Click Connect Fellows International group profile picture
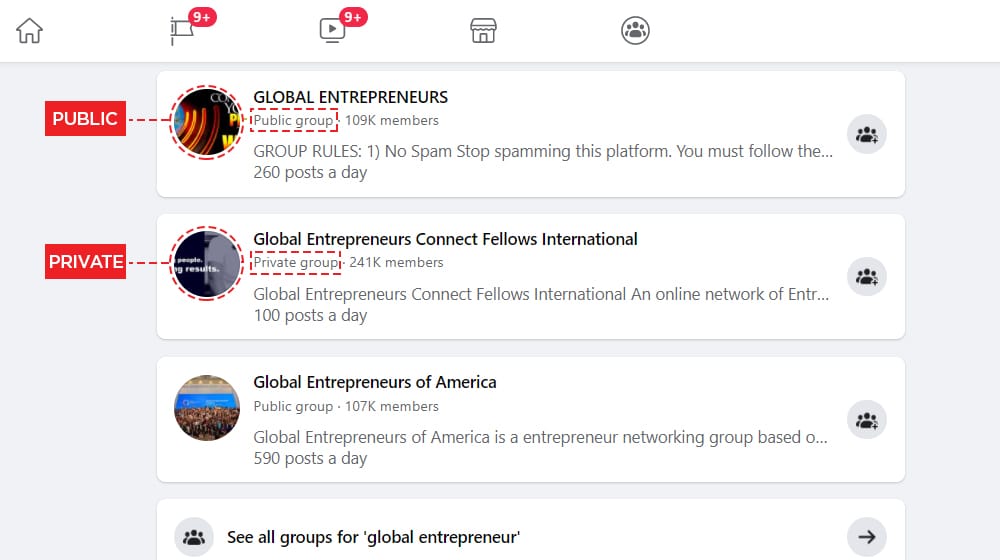 [x=207, y=264]
